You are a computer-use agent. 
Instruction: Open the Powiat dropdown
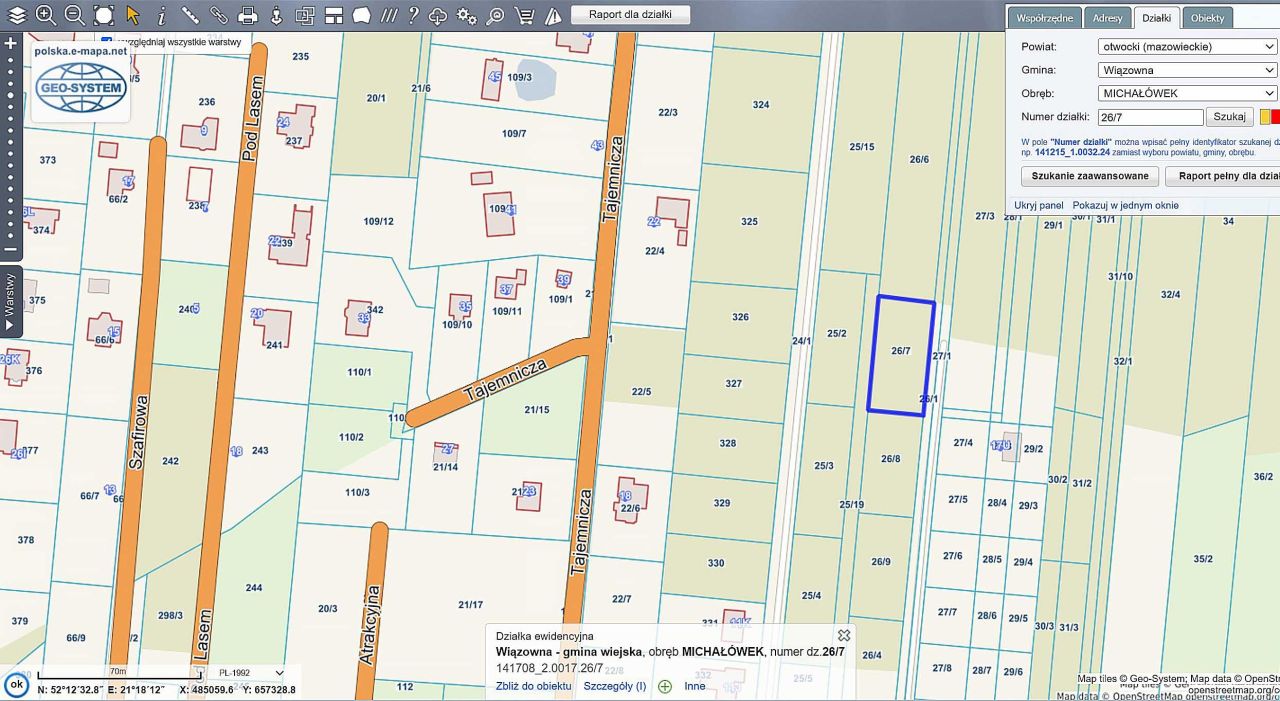1186,47
